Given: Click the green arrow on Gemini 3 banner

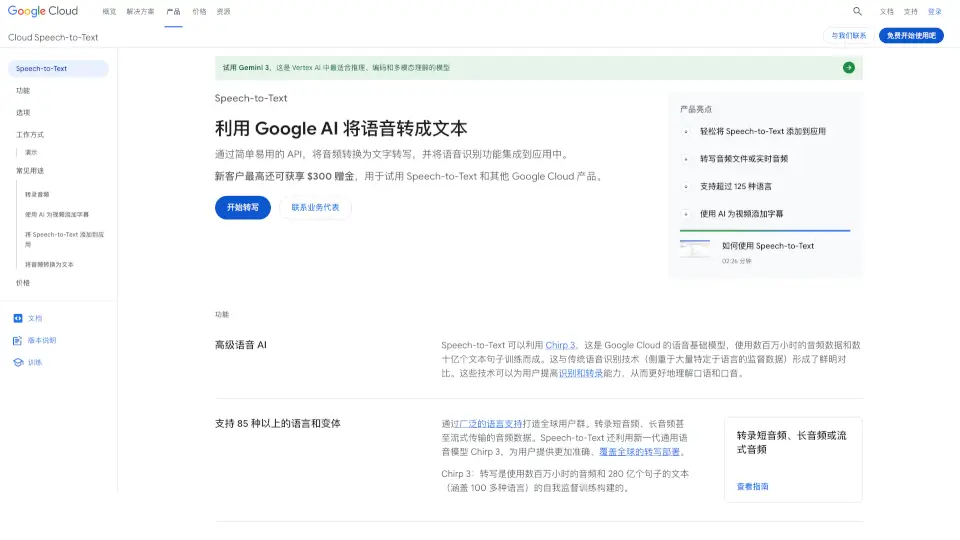Looking at the screenshot, I should pos(849,67).
